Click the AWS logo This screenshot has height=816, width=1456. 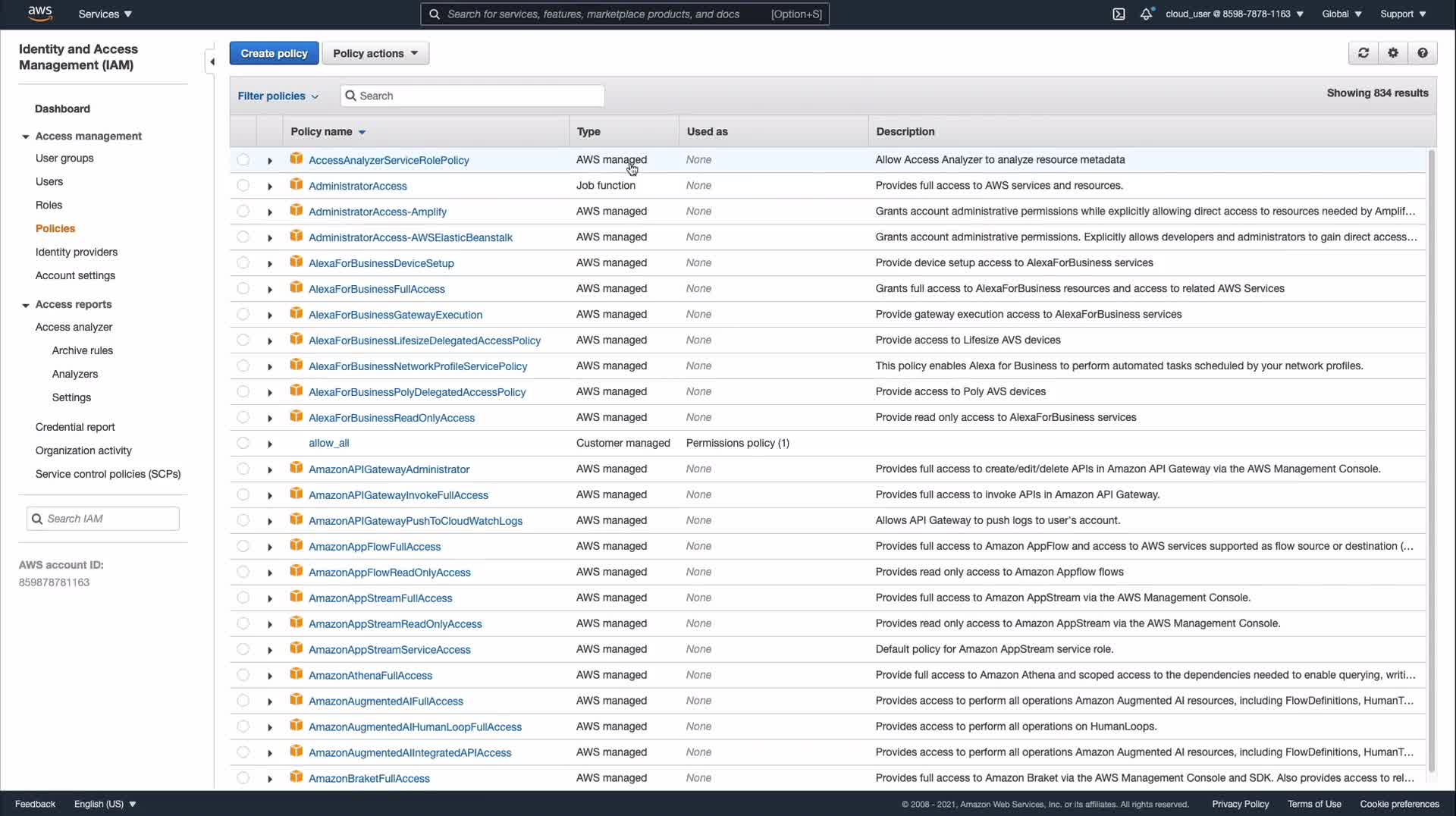39,14
